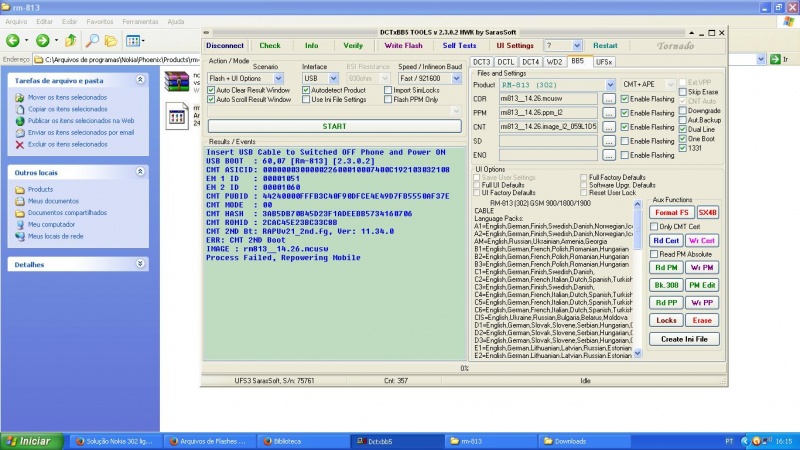
Task: Click the Rd Cert button
Action: (x=666, y=240)
